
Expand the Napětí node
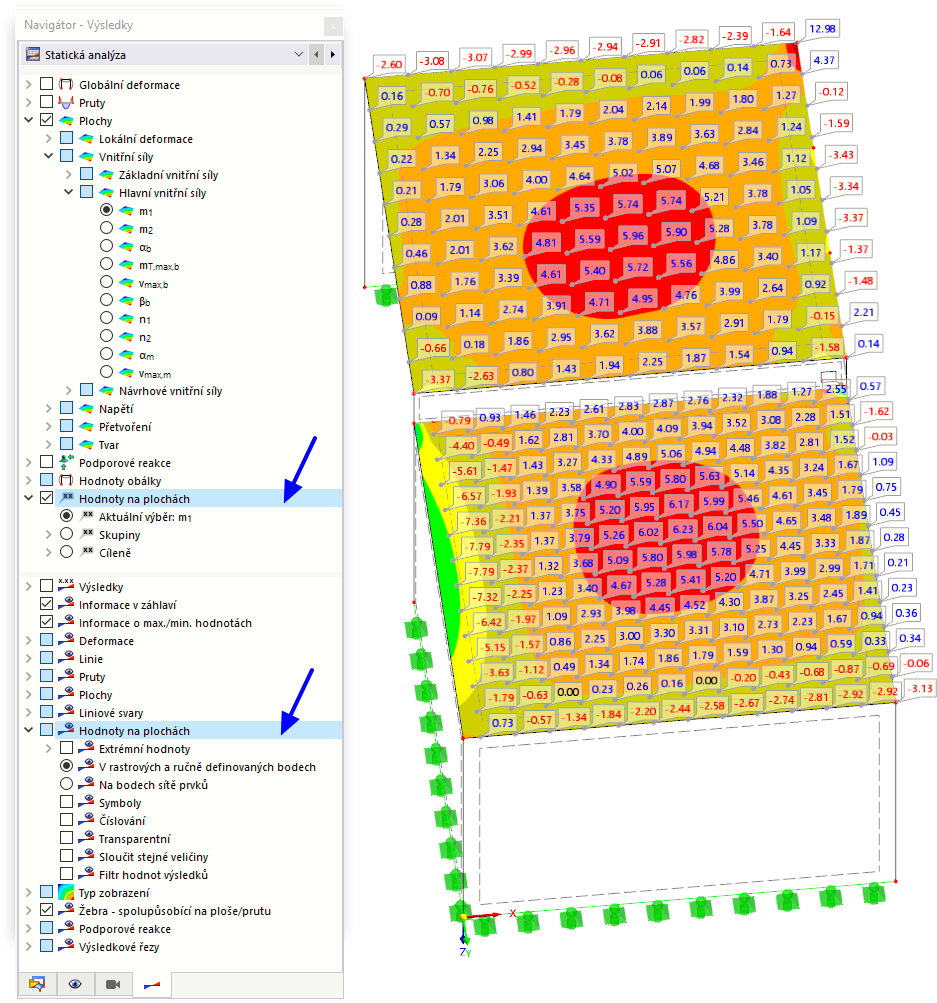coord(49,408)
